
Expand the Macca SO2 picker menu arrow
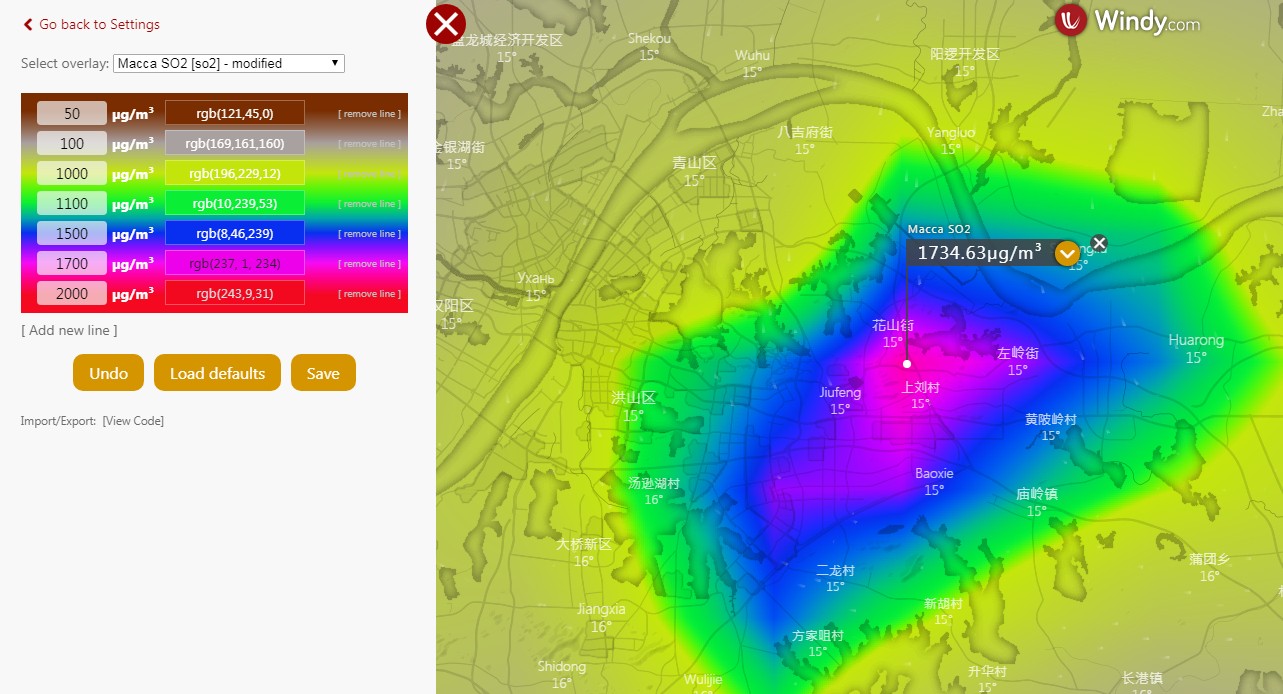[x=1067, y=254]
